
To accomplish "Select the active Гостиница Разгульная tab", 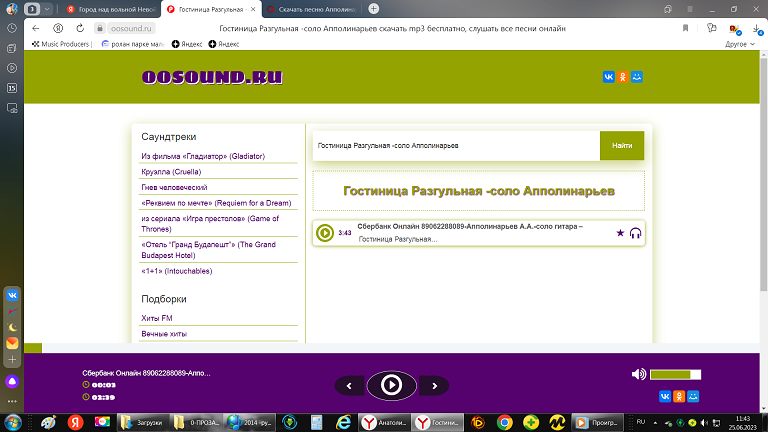I will (x=210, y=9).
